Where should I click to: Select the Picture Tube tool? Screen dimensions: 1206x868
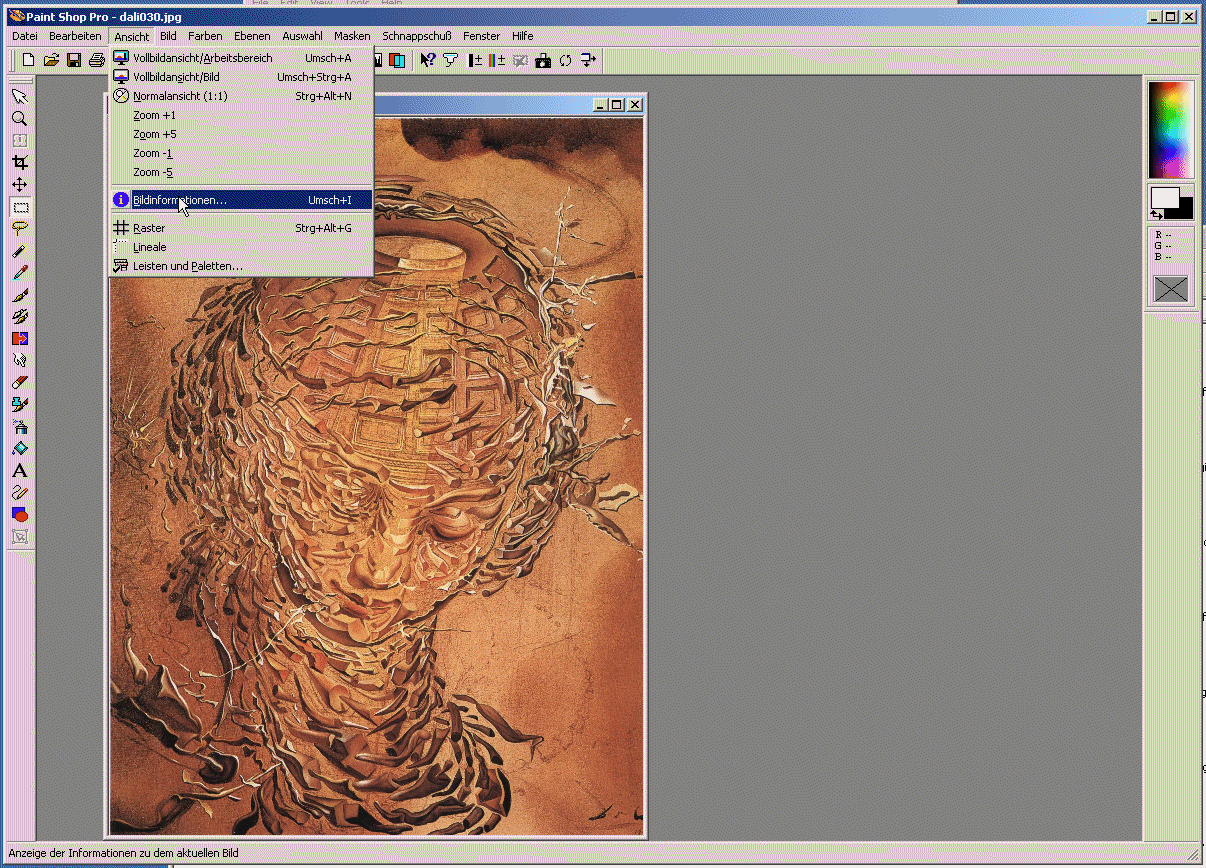point(20,404)
